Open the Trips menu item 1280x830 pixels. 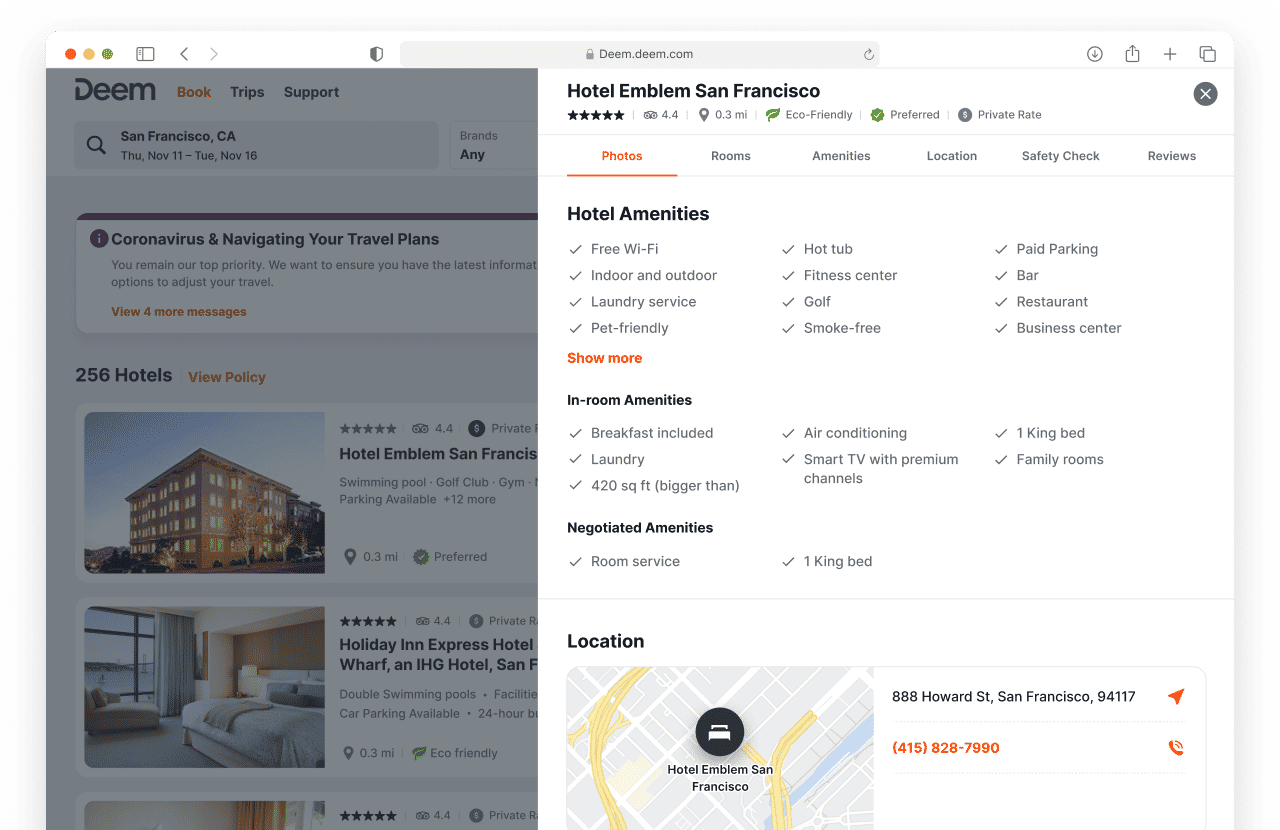[x=247, y=92]
